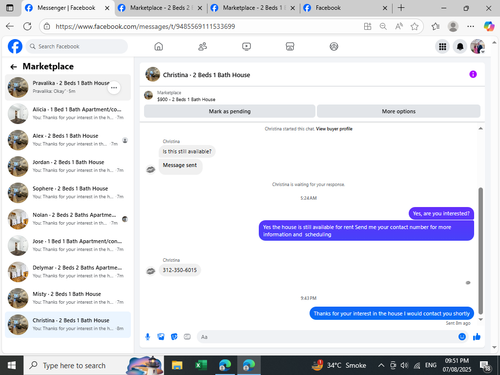Open View buyer profile link
500x375 pixels.
tap(334, 129)
